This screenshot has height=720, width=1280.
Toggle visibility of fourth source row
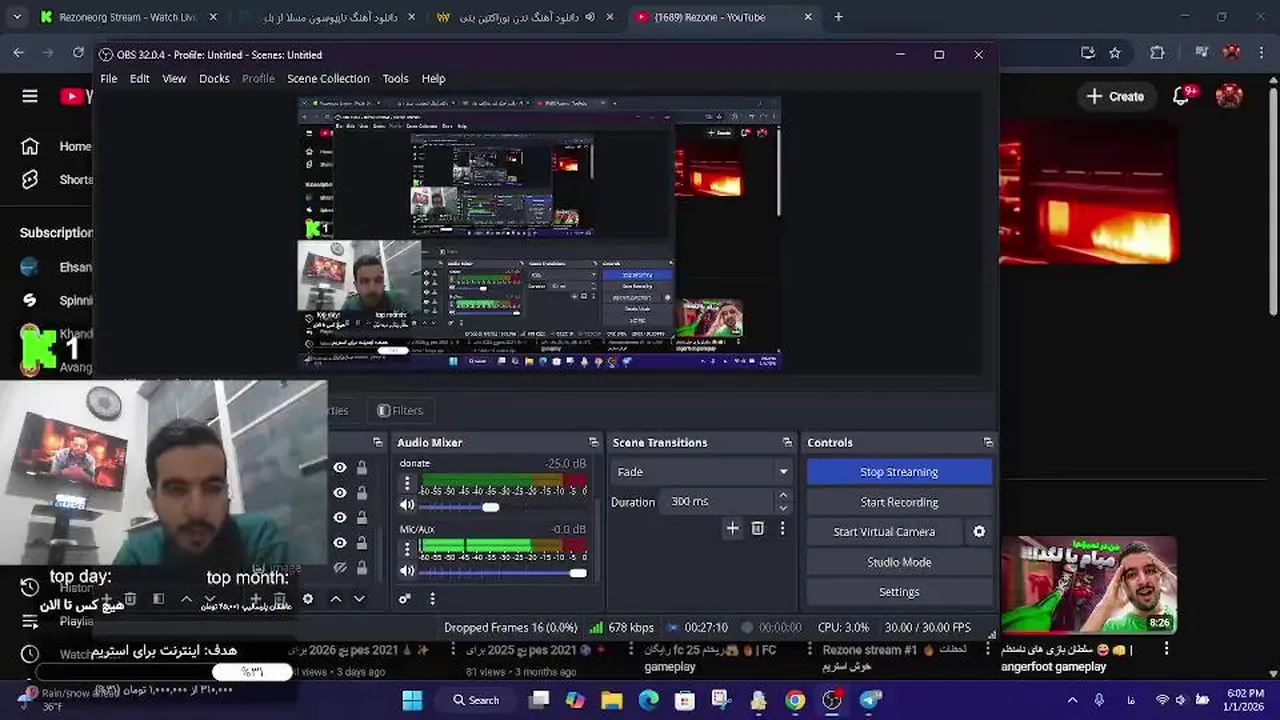tap(340, 543)
